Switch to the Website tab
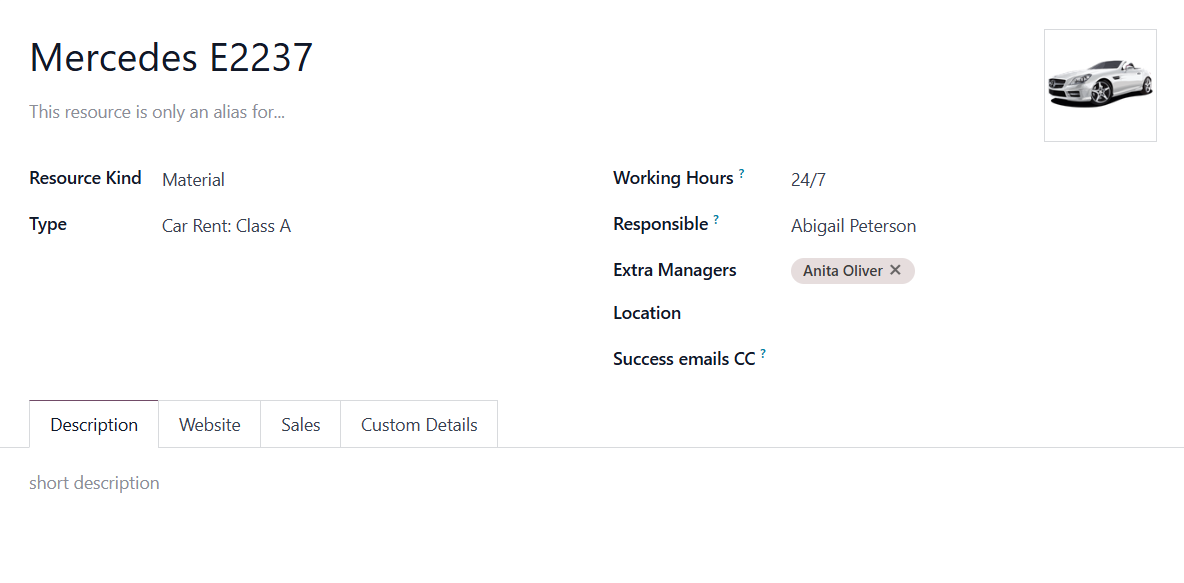The width and height of the screenshot is (1184, 583). pyautogui.click(x=210, y=424)
